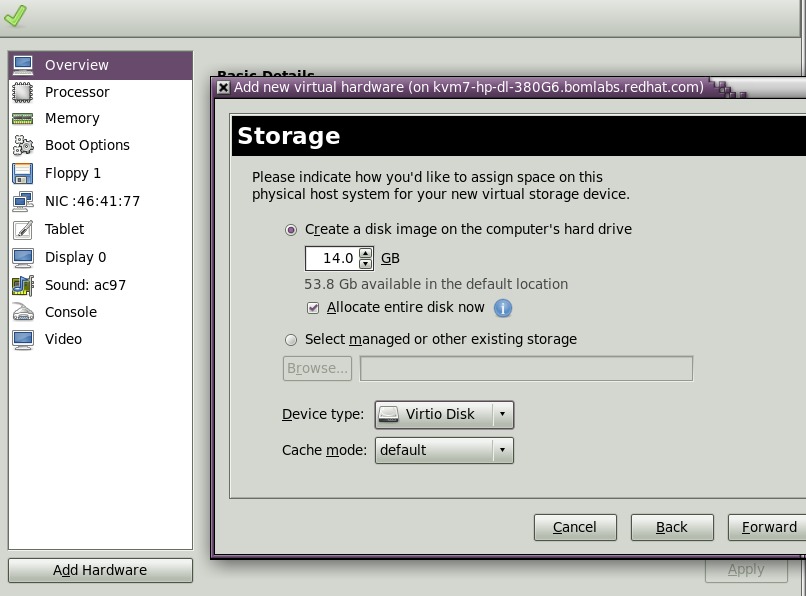Open NIC :46:41:77 network icon
The image size is (806, 596).
point(22,201)
